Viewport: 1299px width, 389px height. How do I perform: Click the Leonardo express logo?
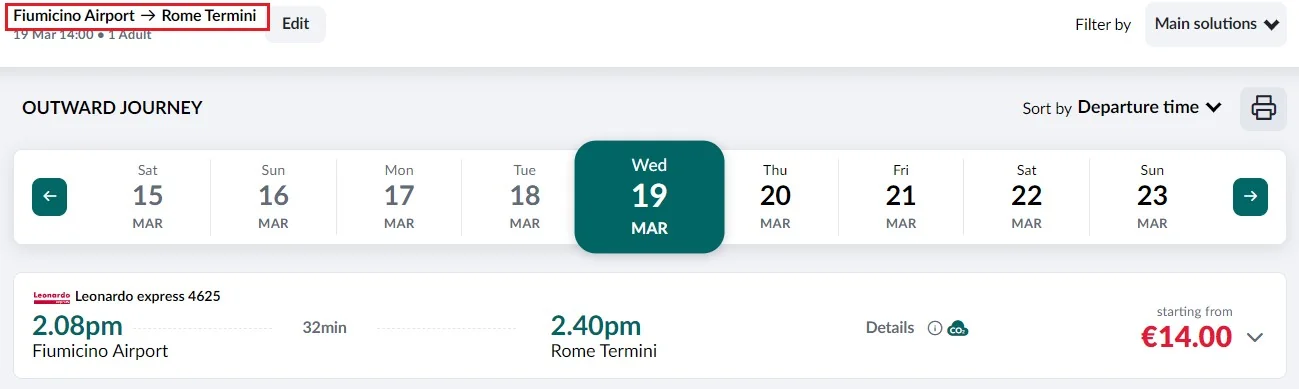point(52,296)
